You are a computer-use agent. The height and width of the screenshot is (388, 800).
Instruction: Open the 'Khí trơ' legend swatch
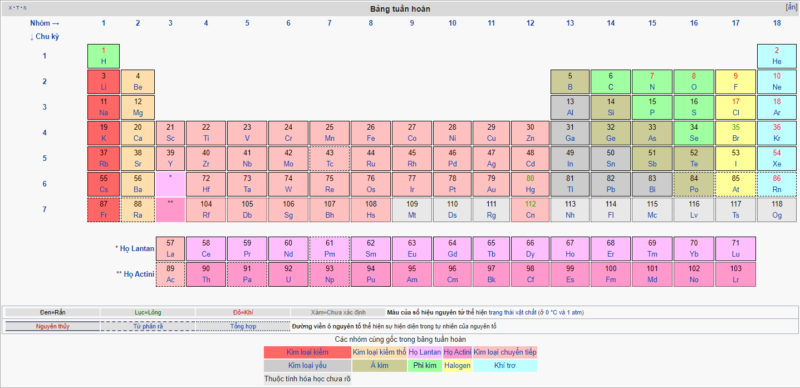click(x=505, y=366)
